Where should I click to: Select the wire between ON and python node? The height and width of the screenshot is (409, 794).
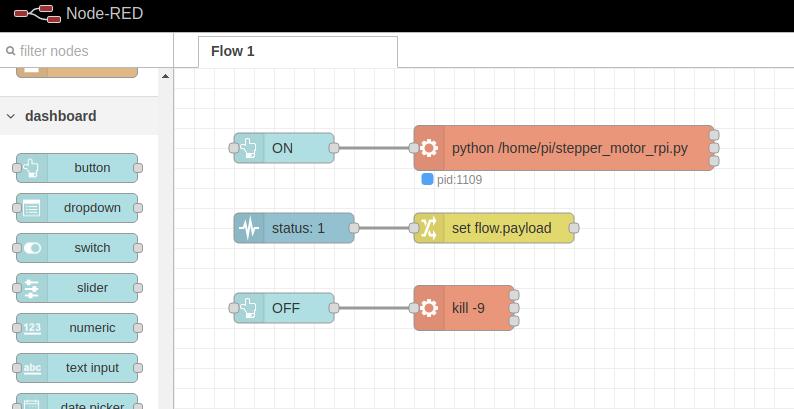tap(374, 148)
